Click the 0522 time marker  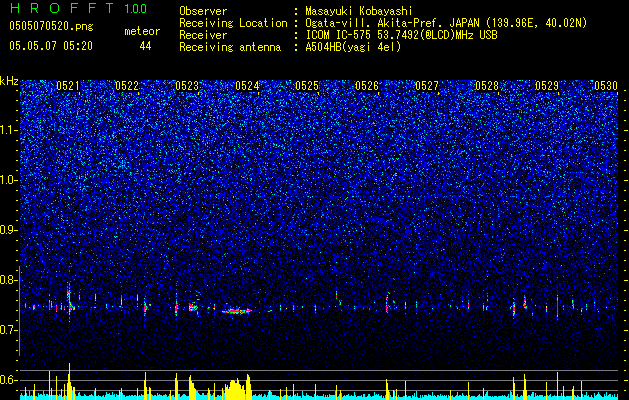tap(127, 86)
